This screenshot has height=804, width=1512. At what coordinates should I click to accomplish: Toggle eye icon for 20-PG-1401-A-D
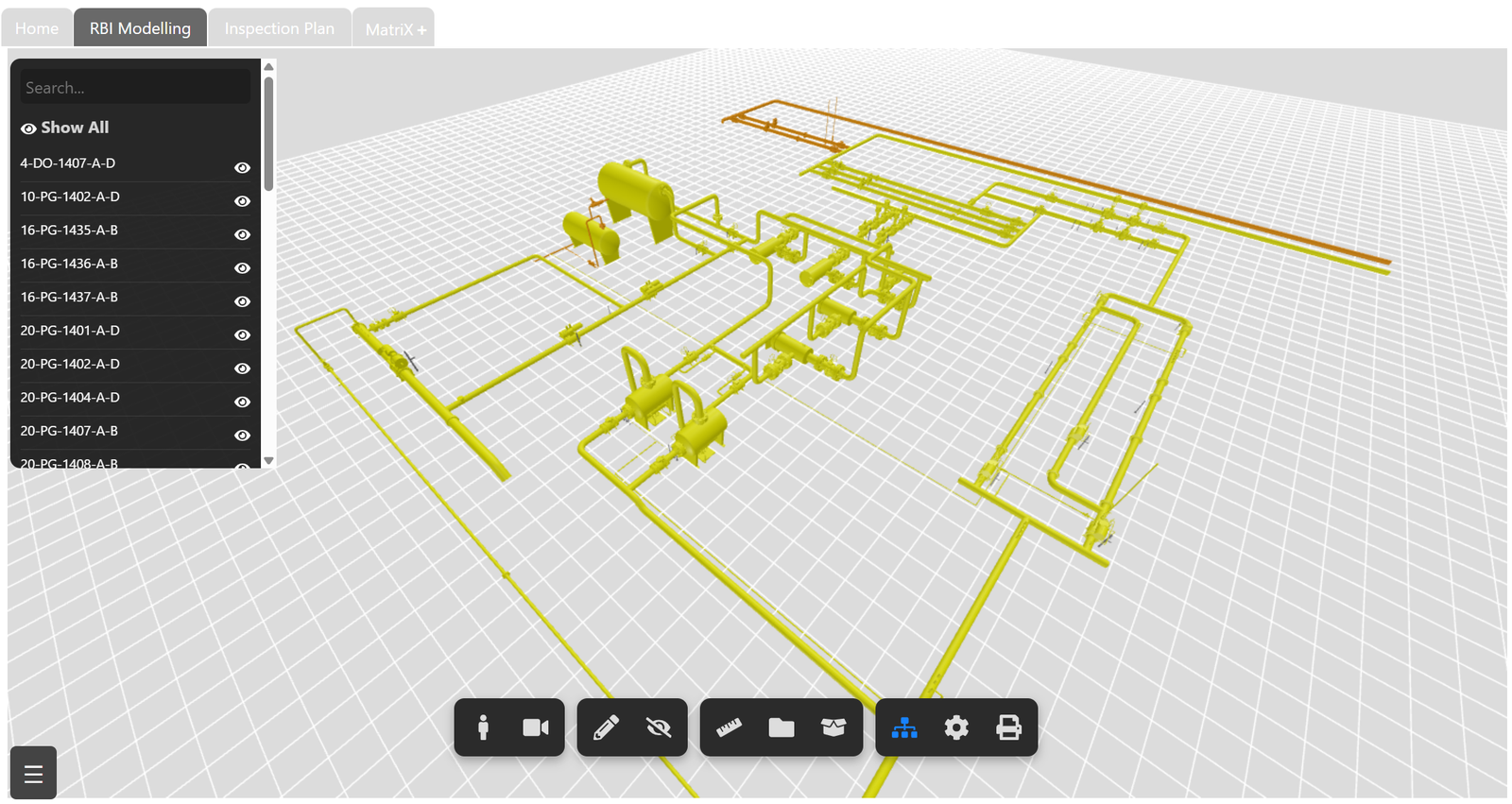[x=242, y=335]
